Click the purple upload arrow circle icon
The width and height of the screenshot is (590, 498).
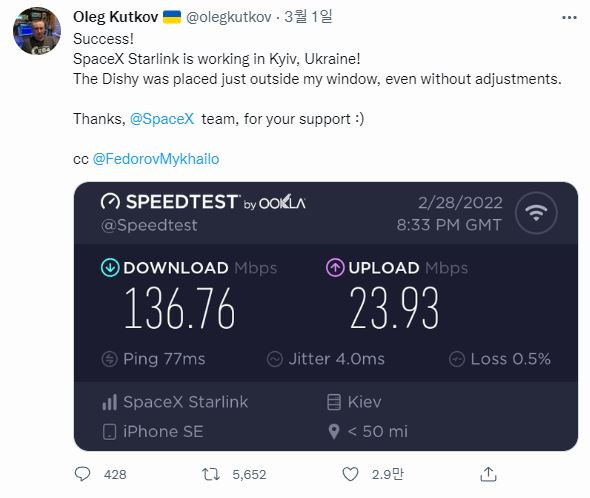335,268
